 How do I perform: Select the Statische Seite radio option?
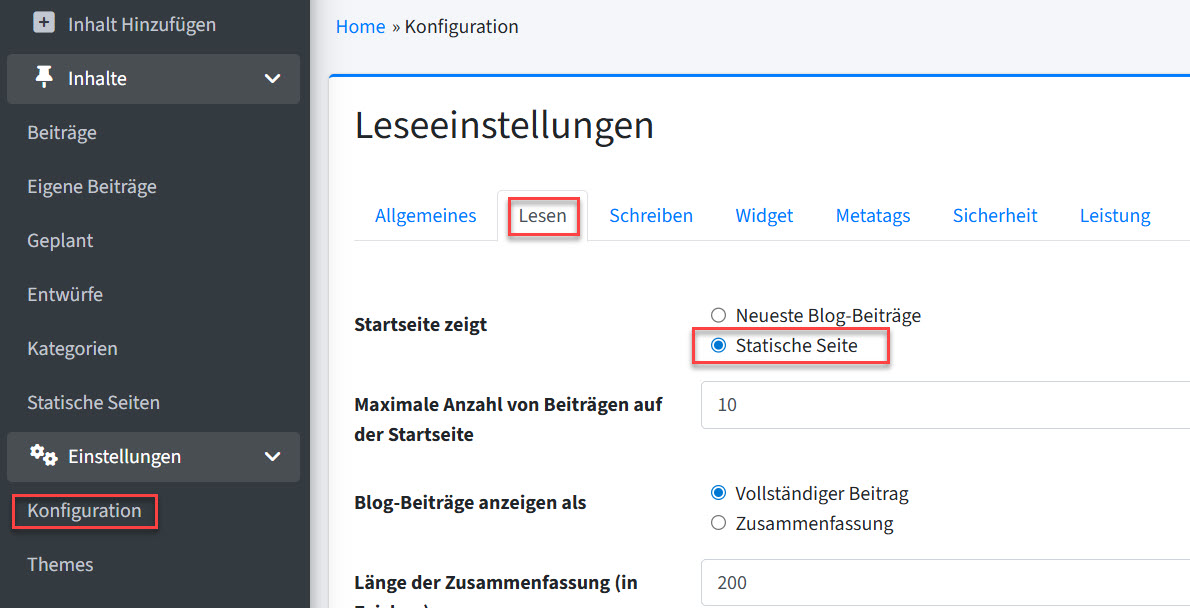tap(718, 346)
